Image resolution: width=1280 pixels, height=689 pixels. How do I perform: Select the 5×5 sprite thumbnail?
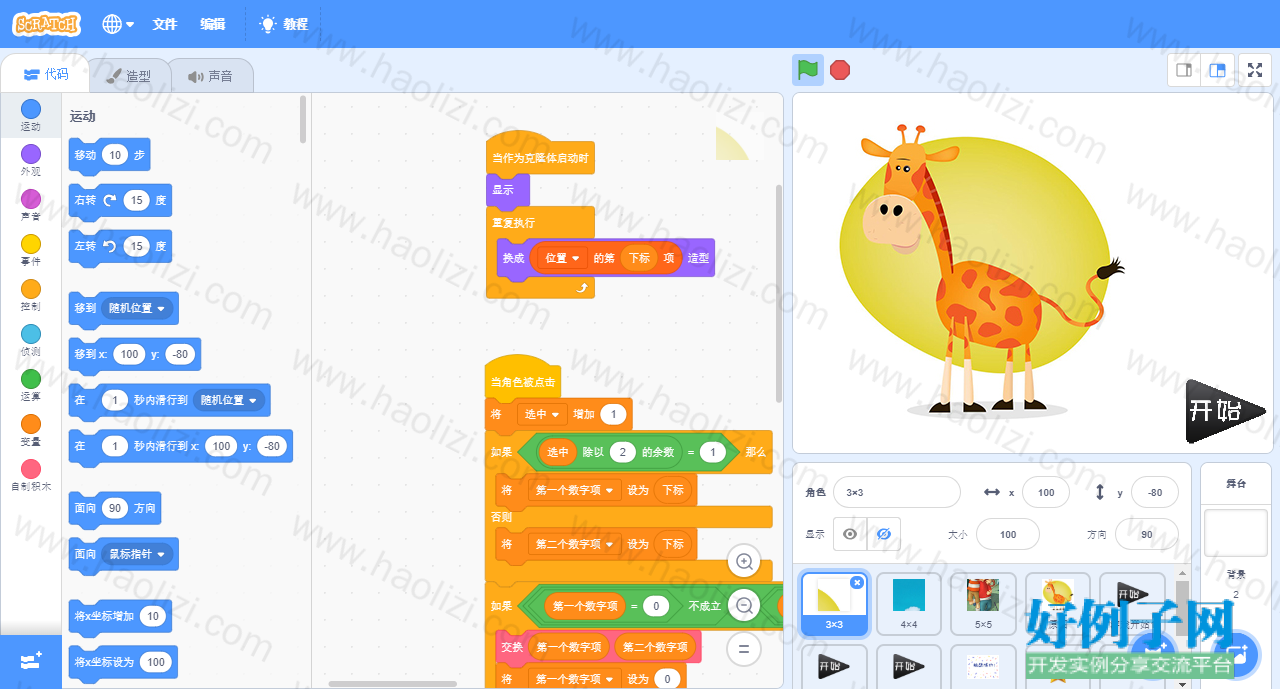[983, 603]
